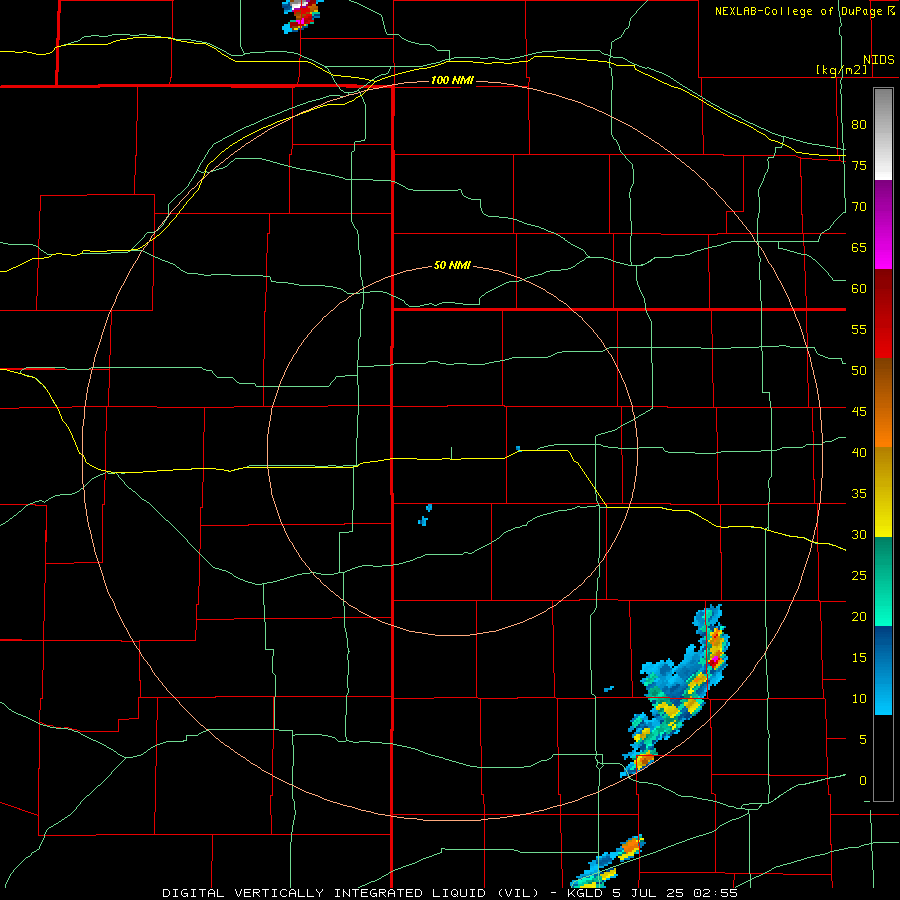Click the 35 value on color scale
Image resolution: width=900 pixels, height=900 pixels.
859,494
